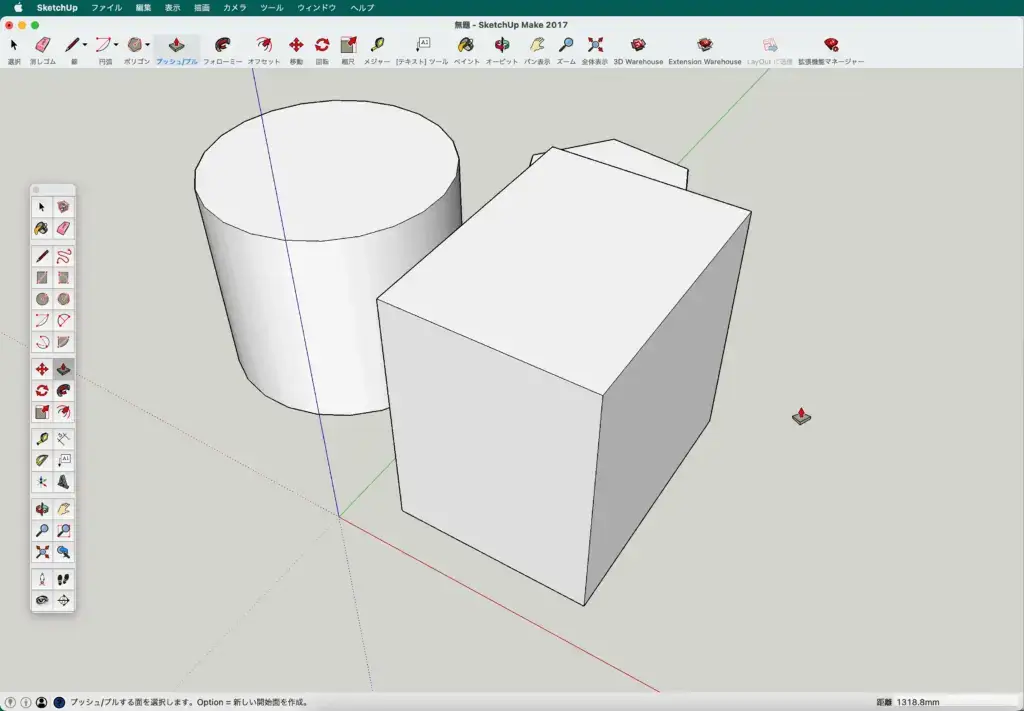Select the pie arc tool in palette

click(x=63, y=341)
